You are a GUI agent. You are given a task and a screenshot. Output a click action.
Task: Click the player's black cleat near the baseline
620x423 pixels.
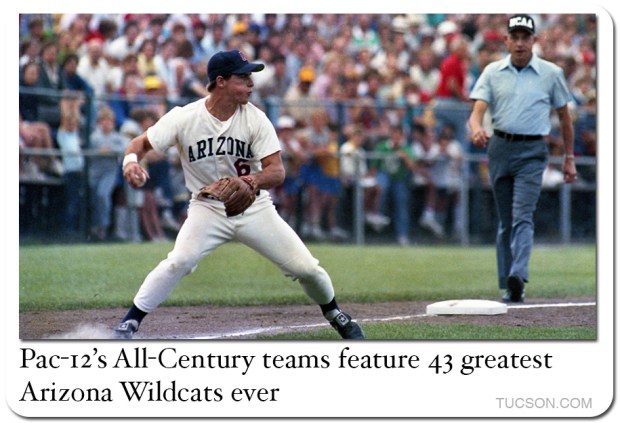click(x=347, y=325)
